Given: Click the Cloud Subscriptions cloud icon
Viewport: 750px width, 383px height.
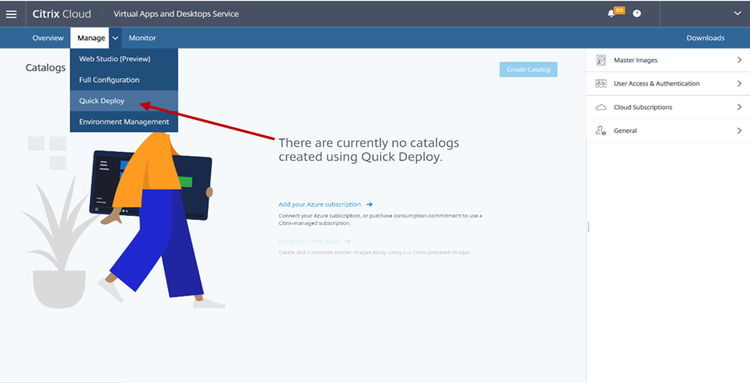Looking at the screenshot, I should [601, 107].
